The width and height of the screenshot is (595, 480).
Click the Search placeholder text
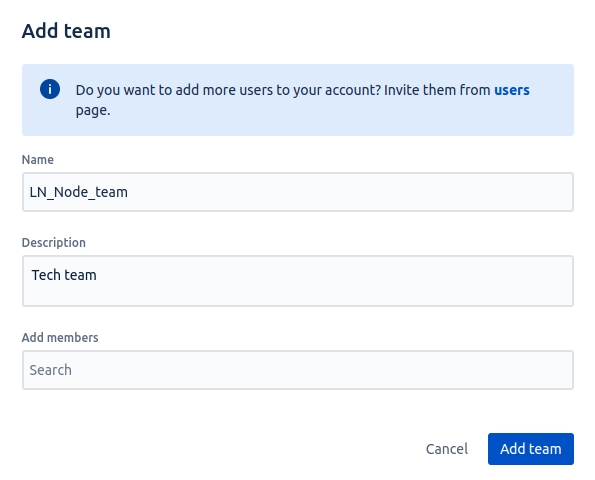(50, 370)
